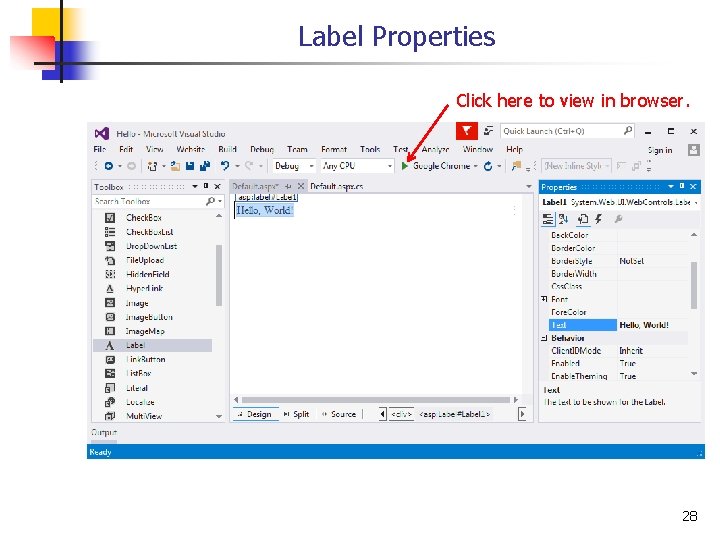
Task: Click the Alphabetical sort icon in Properties
Action: click(563, 219)
